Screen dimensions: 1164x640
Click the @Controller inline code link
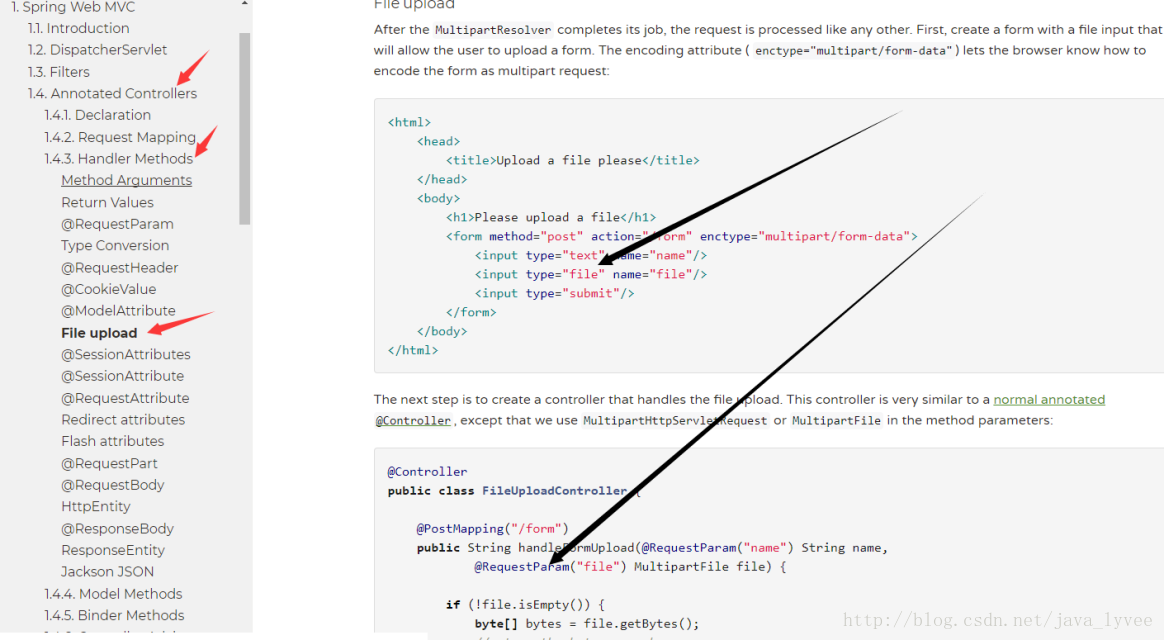point(413,421)
